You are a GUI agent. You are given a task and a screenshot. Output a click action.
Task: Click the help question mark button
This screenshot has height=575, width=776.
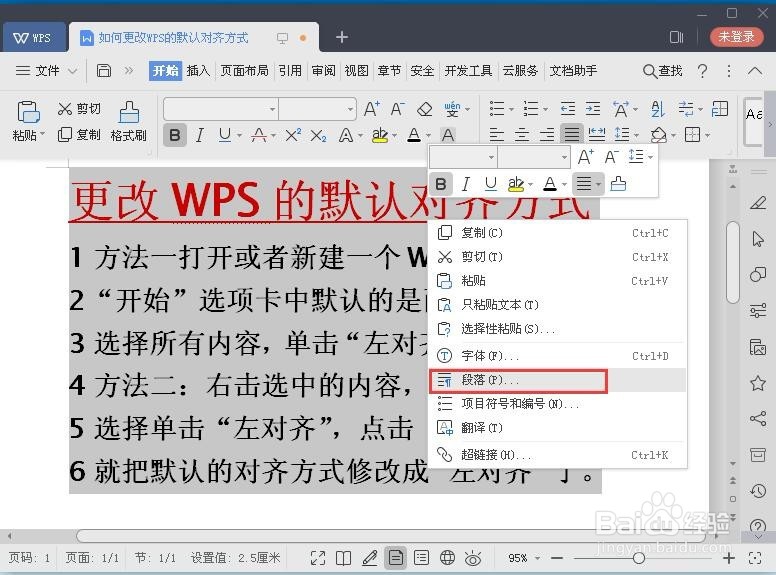(702, 71)
